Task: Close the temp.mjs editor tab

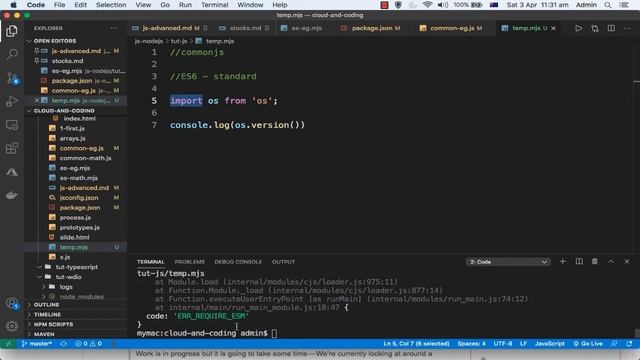Action: click(x=553, y=28)
